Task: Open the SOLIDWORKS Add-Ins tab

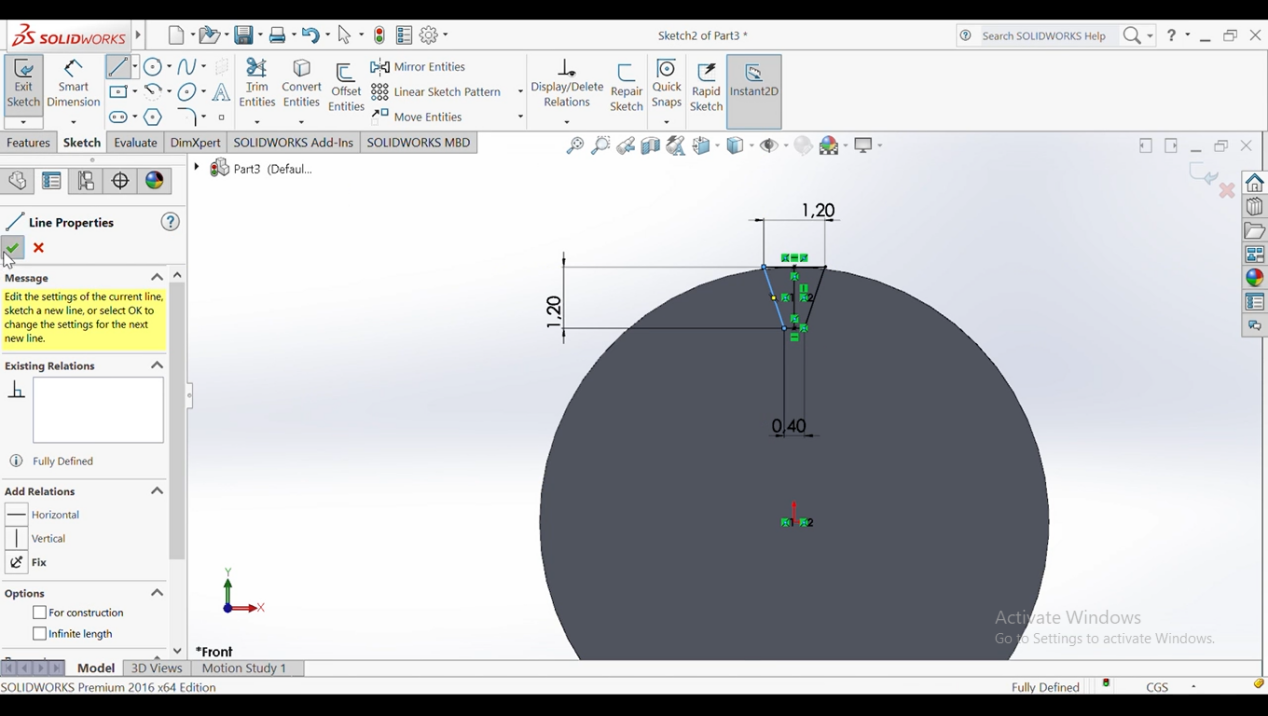Action: tap(293, 143)
